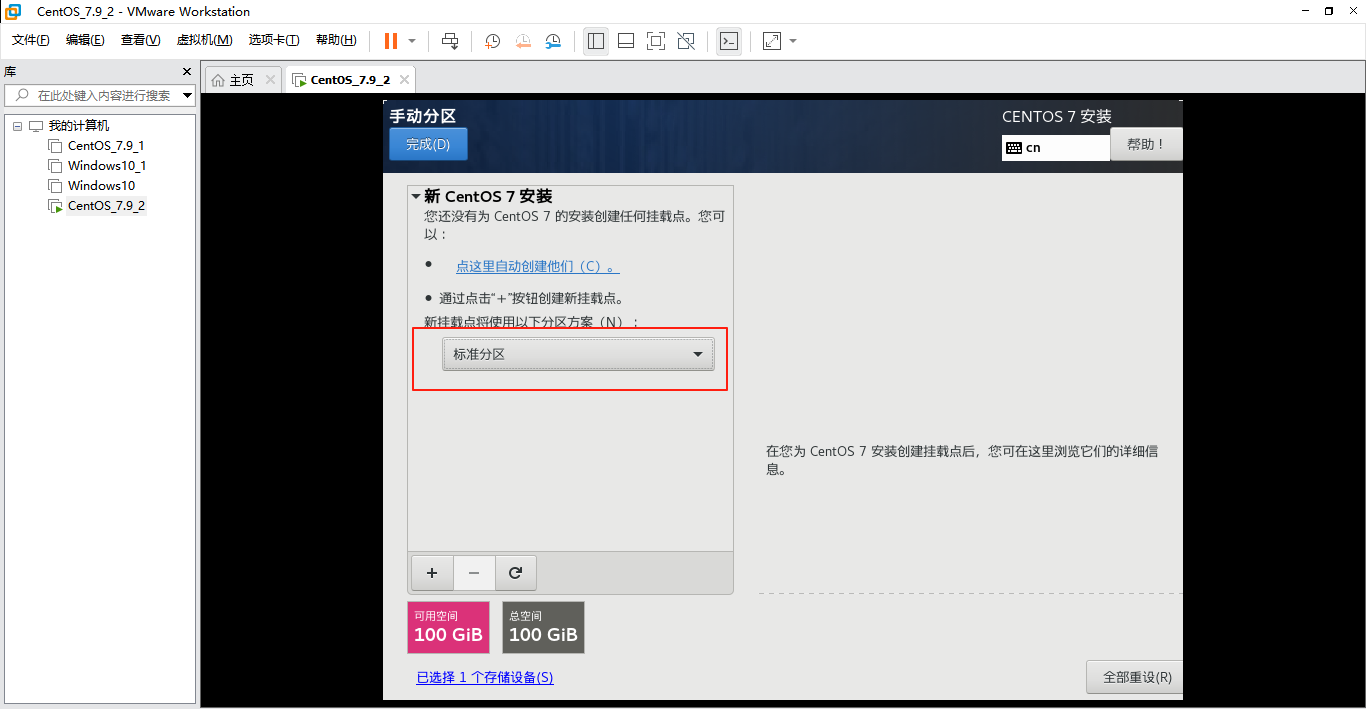Click the pause virtual machine icon
The image size is (1366, 709).
390,41
